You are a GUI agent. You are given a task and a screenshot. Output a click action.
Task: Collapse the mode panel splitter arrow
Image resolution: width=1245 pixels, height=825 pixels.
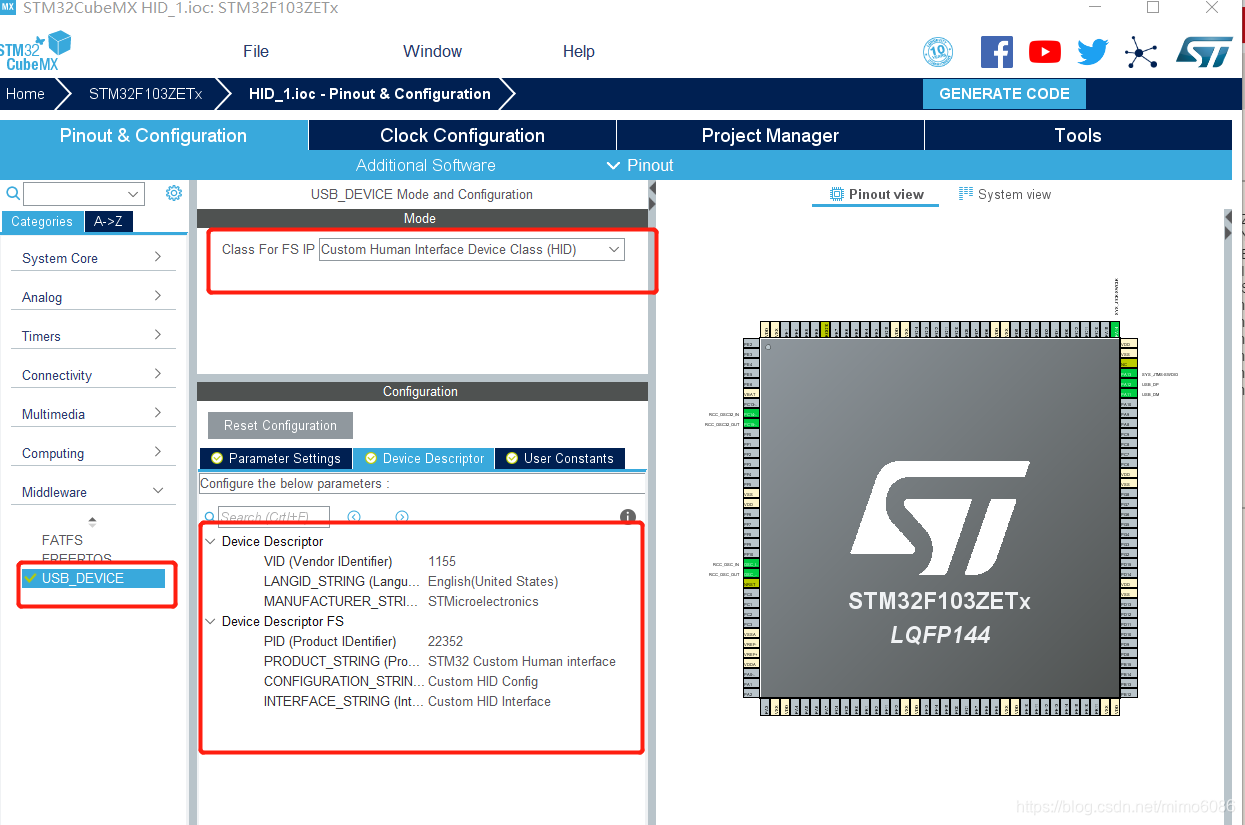pyautogui.click(x=652, y=188)
